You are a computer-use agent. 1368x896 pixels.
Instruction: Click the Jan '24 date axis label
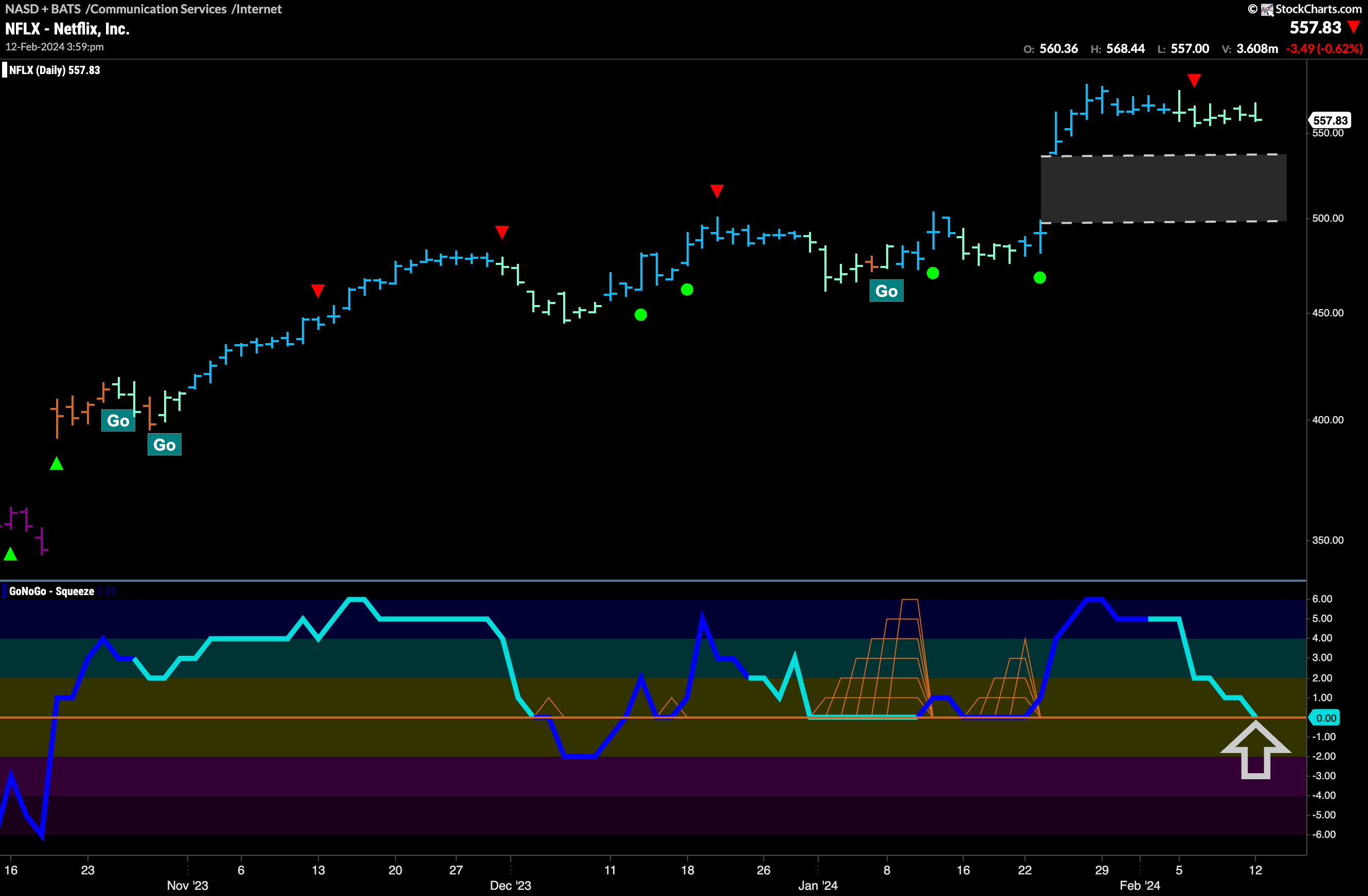[818, 886]
